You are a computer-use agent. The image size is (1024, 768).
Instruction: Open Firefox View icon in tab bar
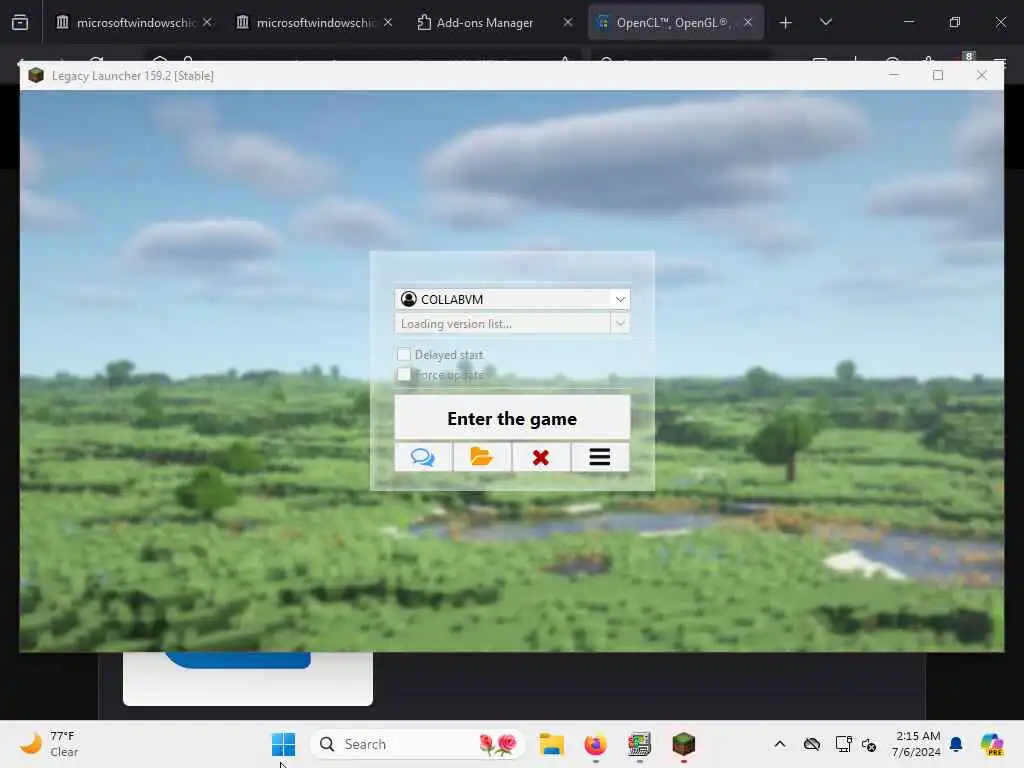tap(20, 23)
